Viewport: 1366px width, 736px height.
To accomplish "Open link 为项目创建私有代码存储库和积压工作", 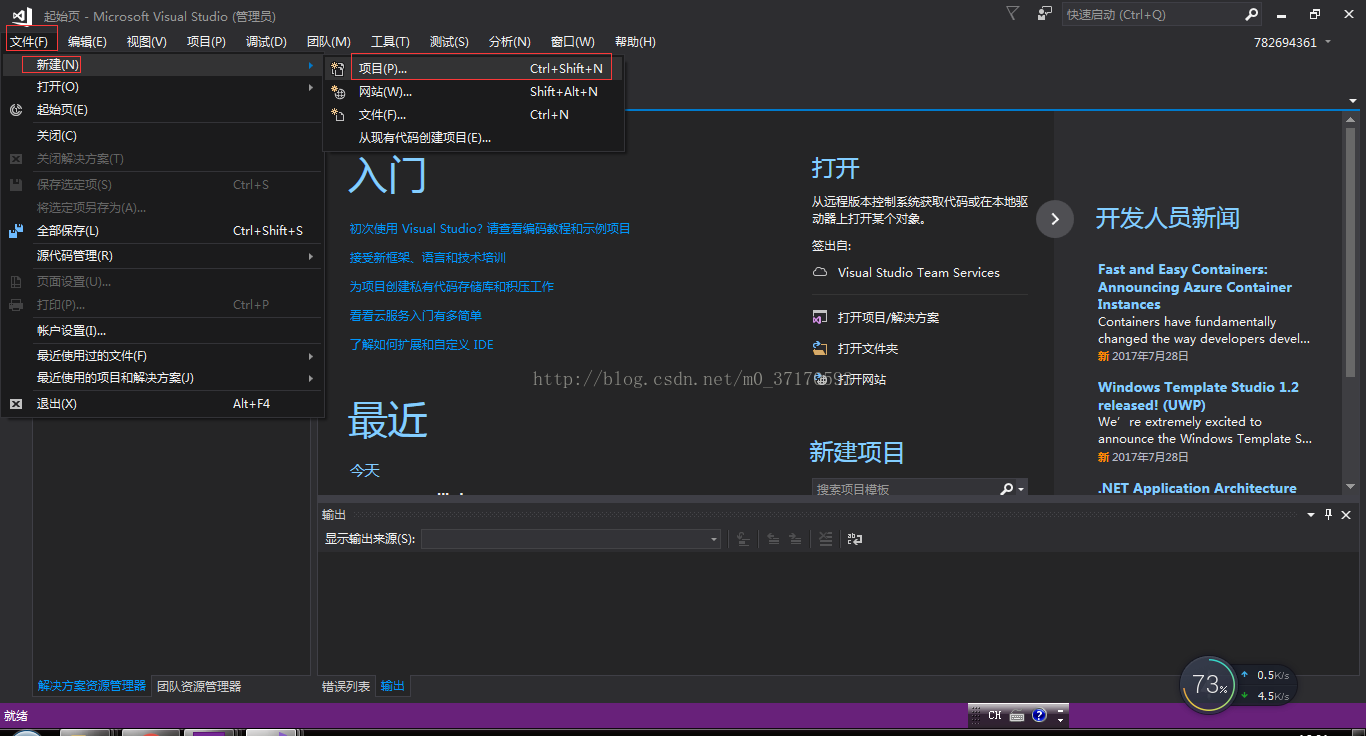I will tap(451, 287).
